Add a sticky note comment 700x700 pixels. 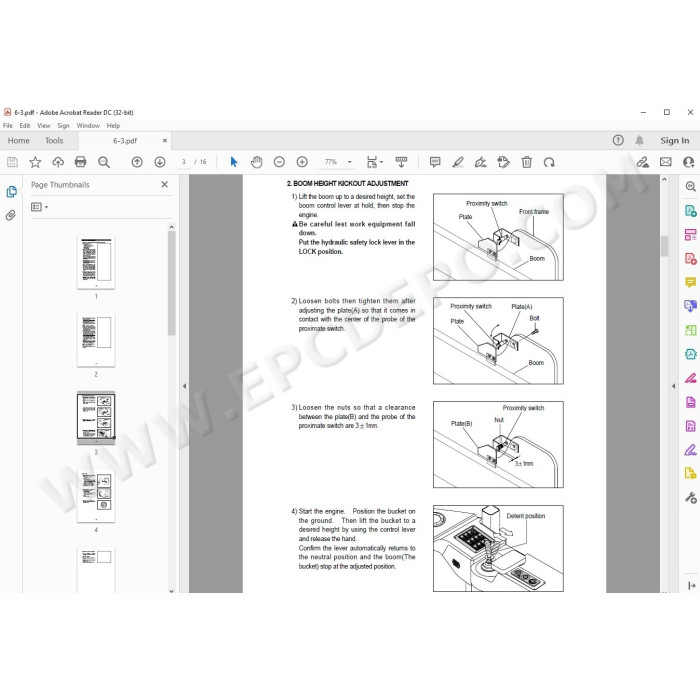click(x=435, y=162)
